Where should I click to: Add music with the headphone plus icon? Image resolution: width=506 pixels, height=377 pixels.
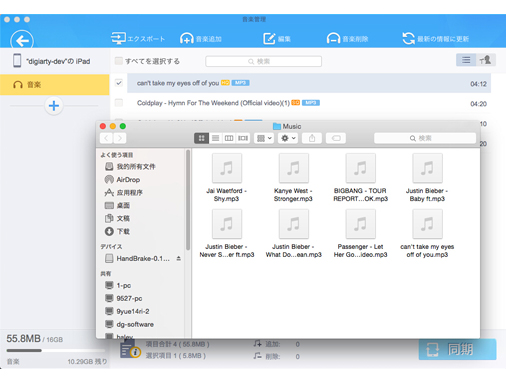click(186, 39)
